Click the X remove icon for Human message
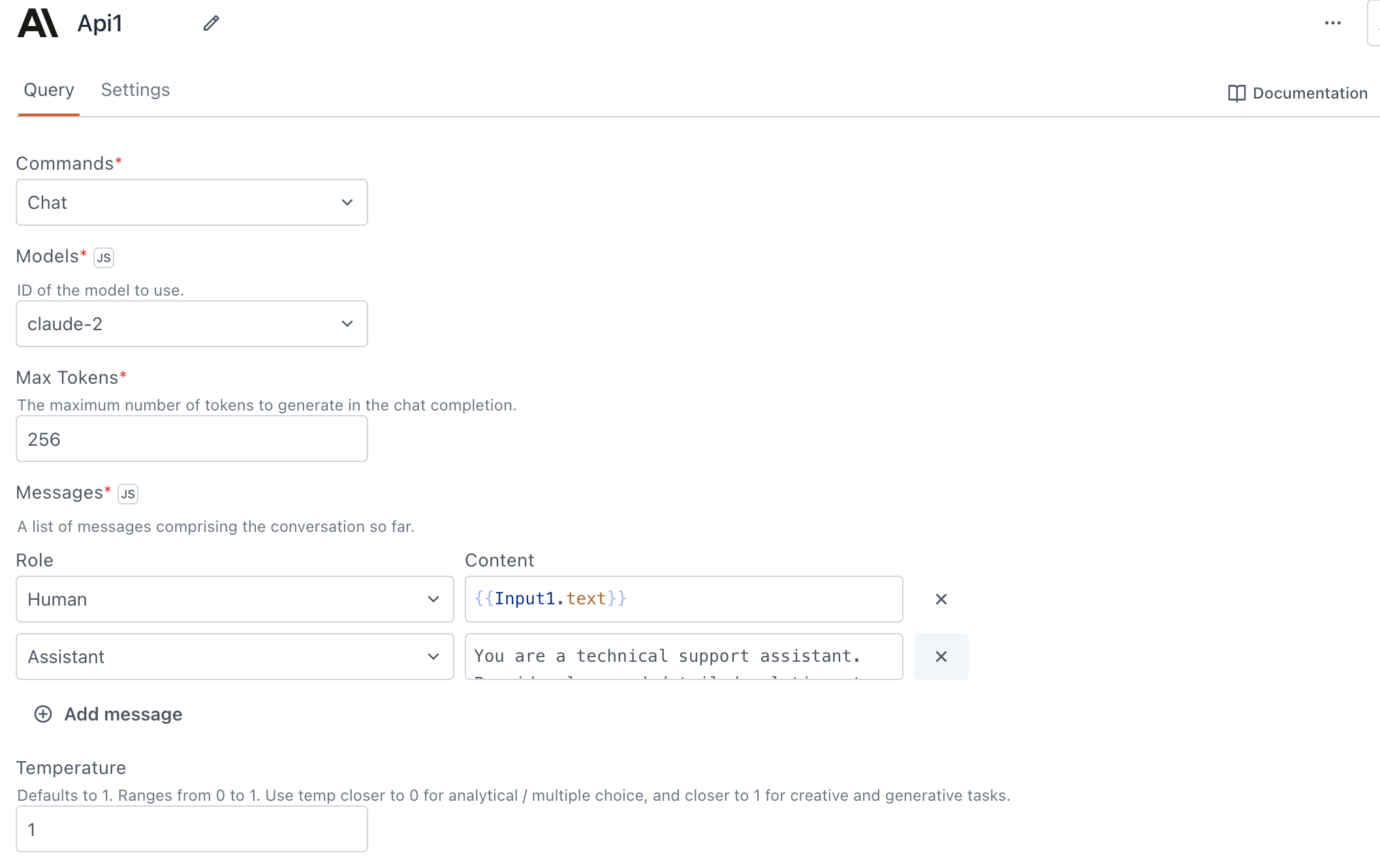Viewport: 1380px width, 868px height. [x=939, y=599]
